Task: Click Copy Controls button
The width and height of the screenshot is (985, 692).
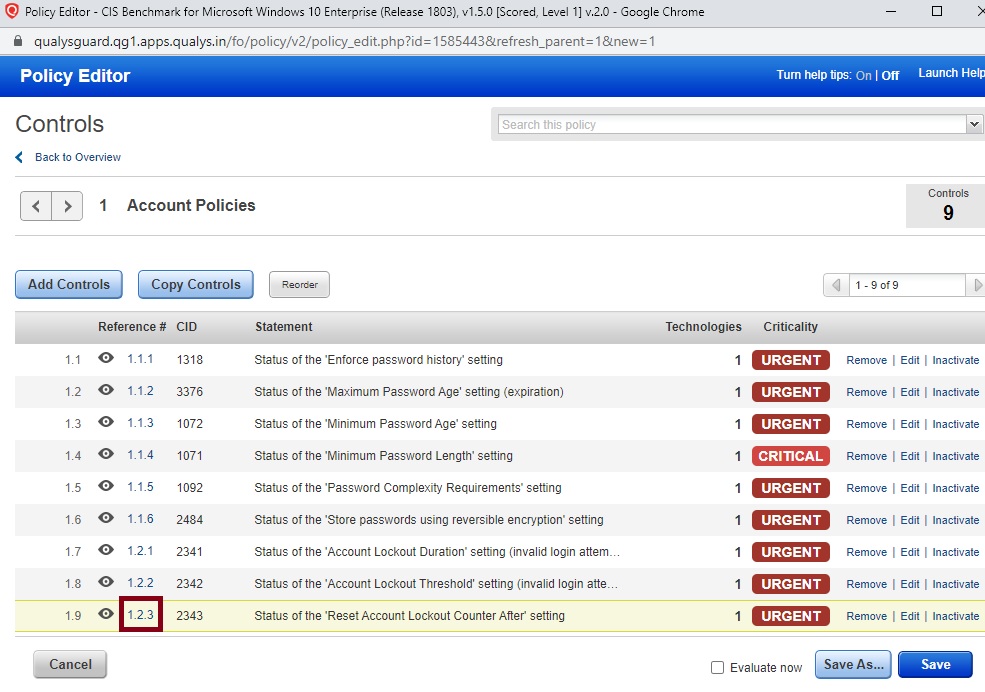Action: [196, 284]
